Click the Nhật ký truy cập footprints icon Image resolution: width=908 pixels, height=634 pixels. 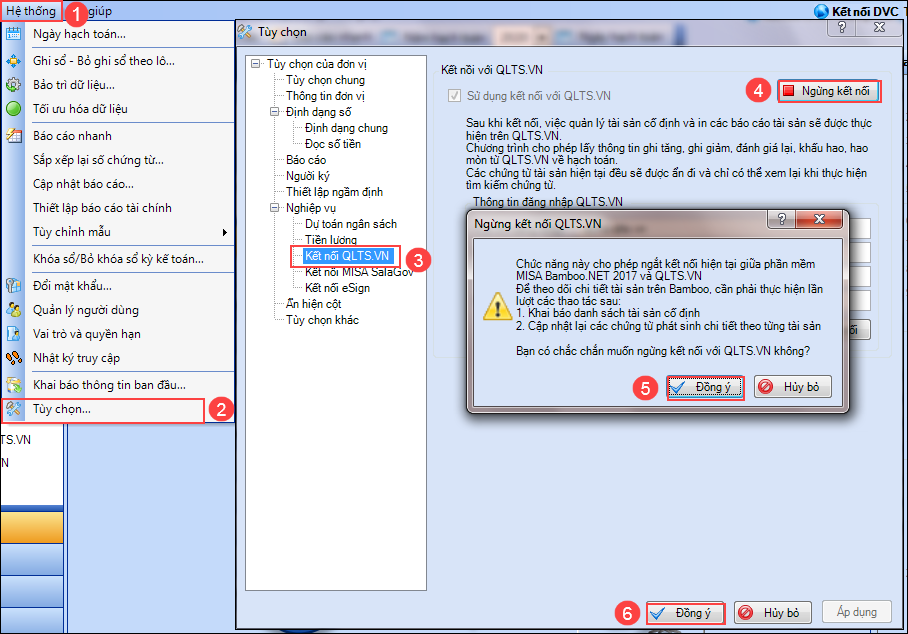click(13, 358)
